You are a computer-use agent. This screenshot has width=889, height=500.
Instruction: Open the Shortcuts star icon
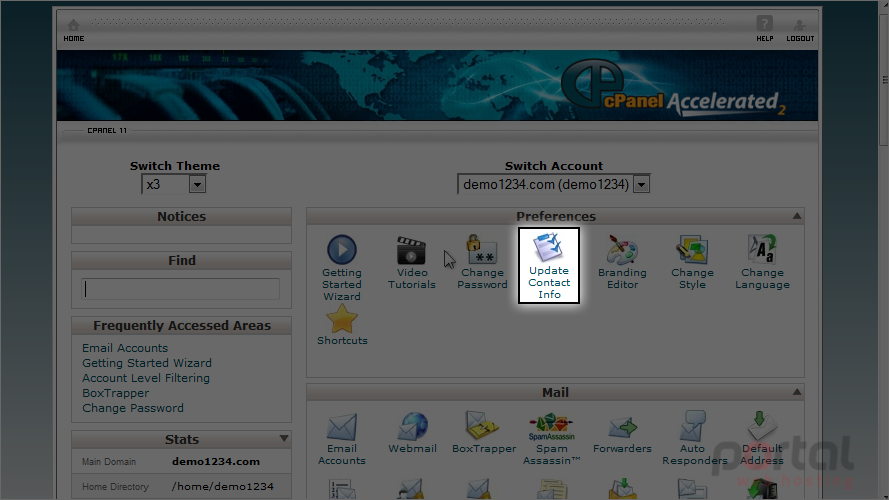(x=342, y=325)
